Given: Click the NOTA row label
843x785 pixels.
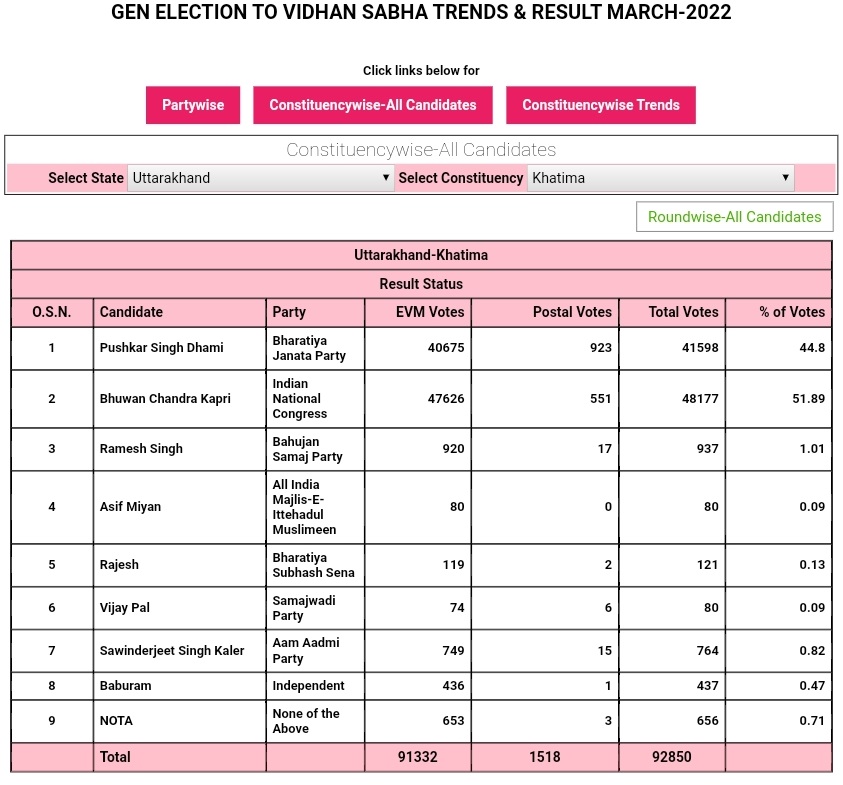Looking at the screenshot, I should [116, 720].
